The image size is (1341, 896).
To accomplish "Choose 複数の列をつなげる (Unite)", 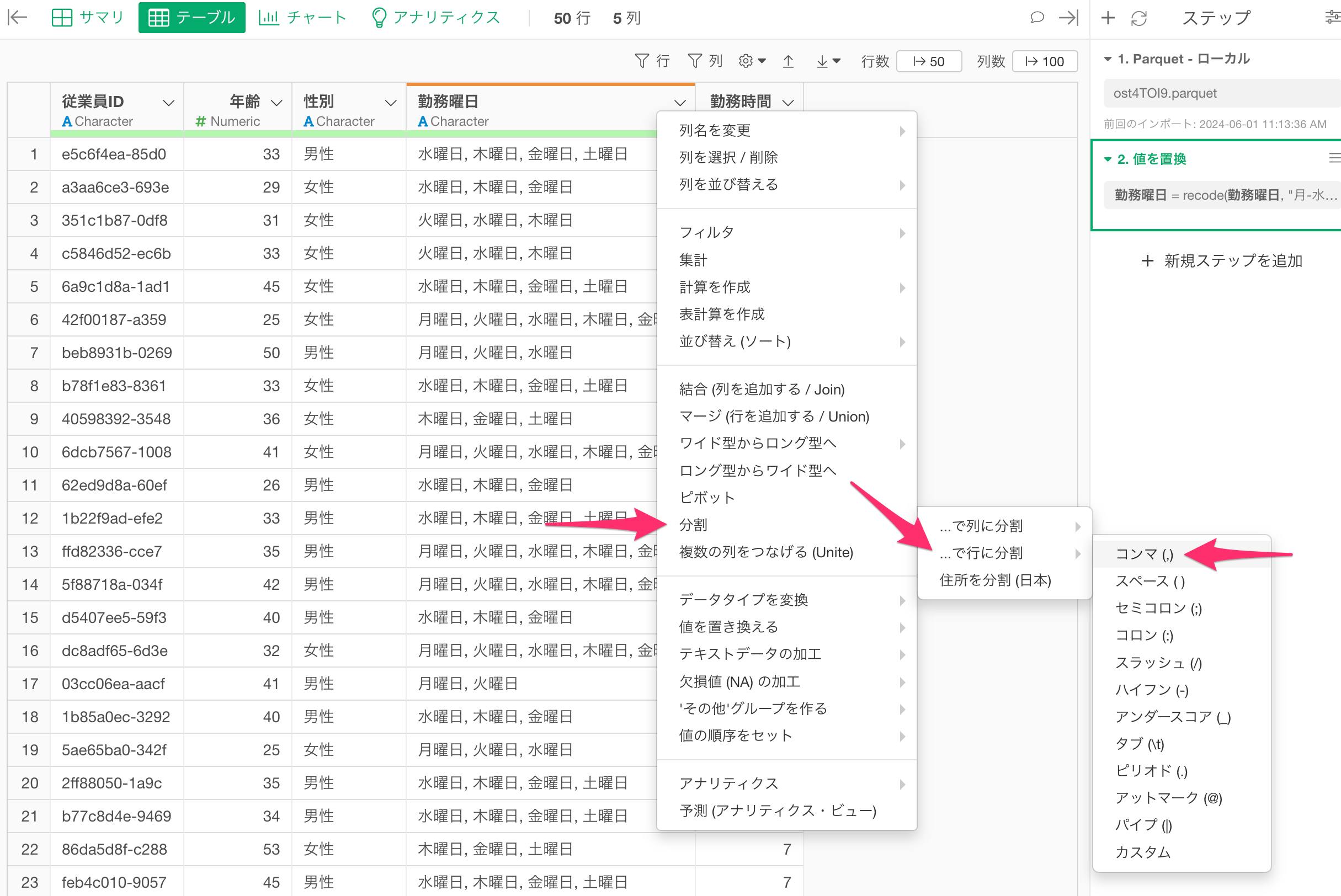I will 787,553.
